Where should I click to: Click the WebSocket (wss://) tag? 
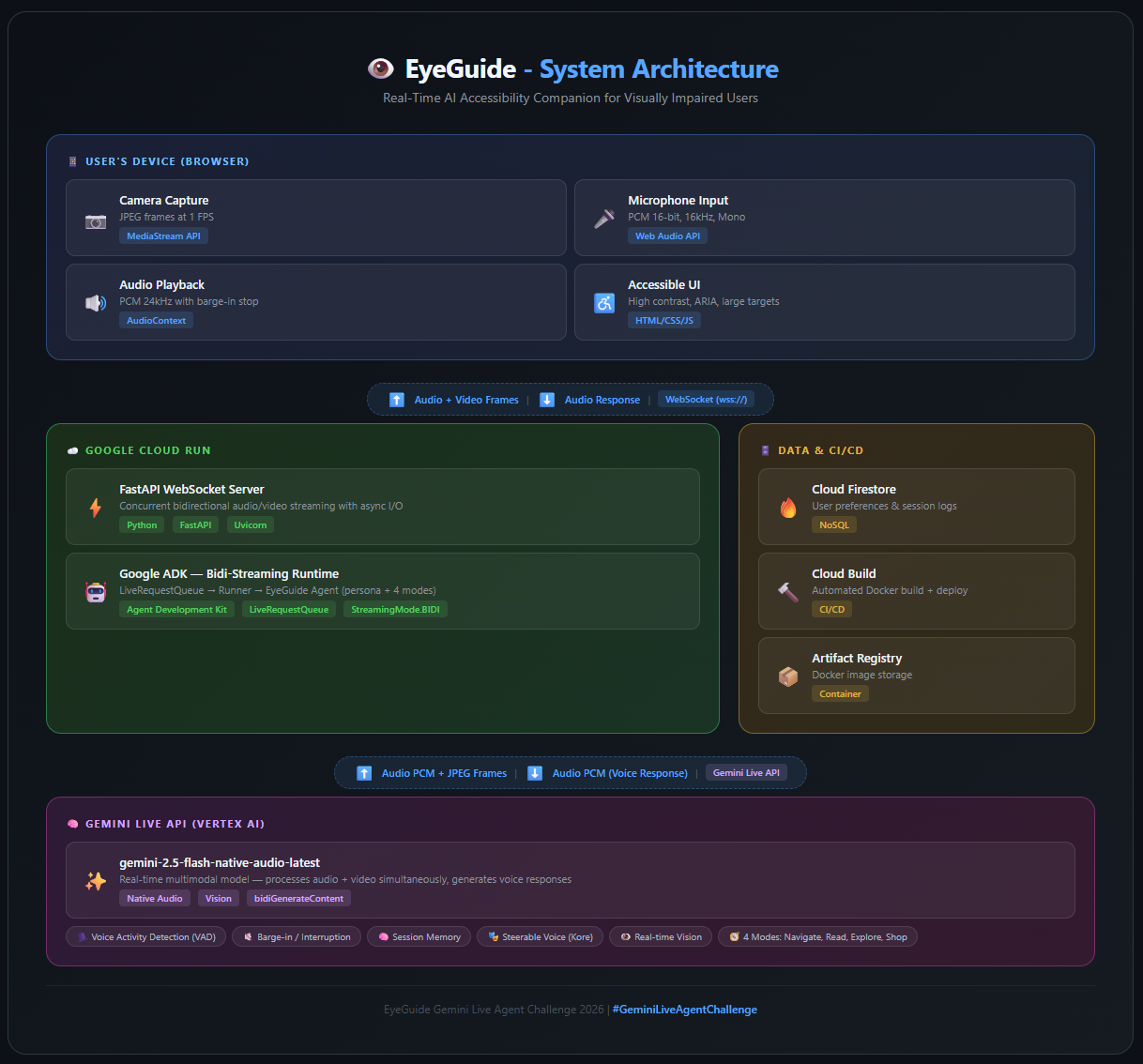coord(706,400)
